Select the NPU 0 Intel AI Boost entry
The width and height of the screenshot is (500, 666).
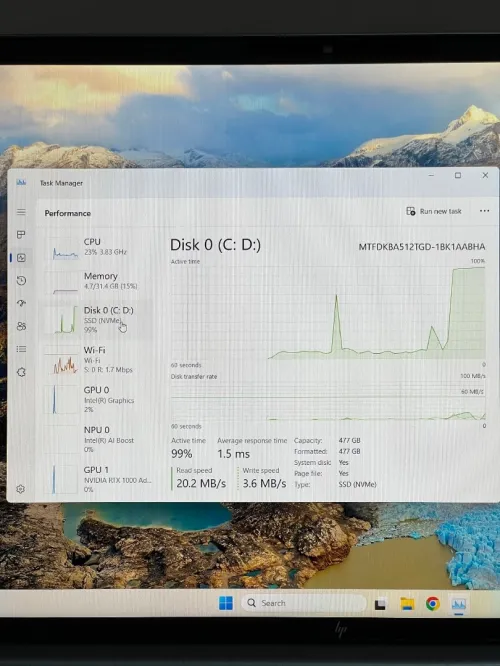(97, 439)
